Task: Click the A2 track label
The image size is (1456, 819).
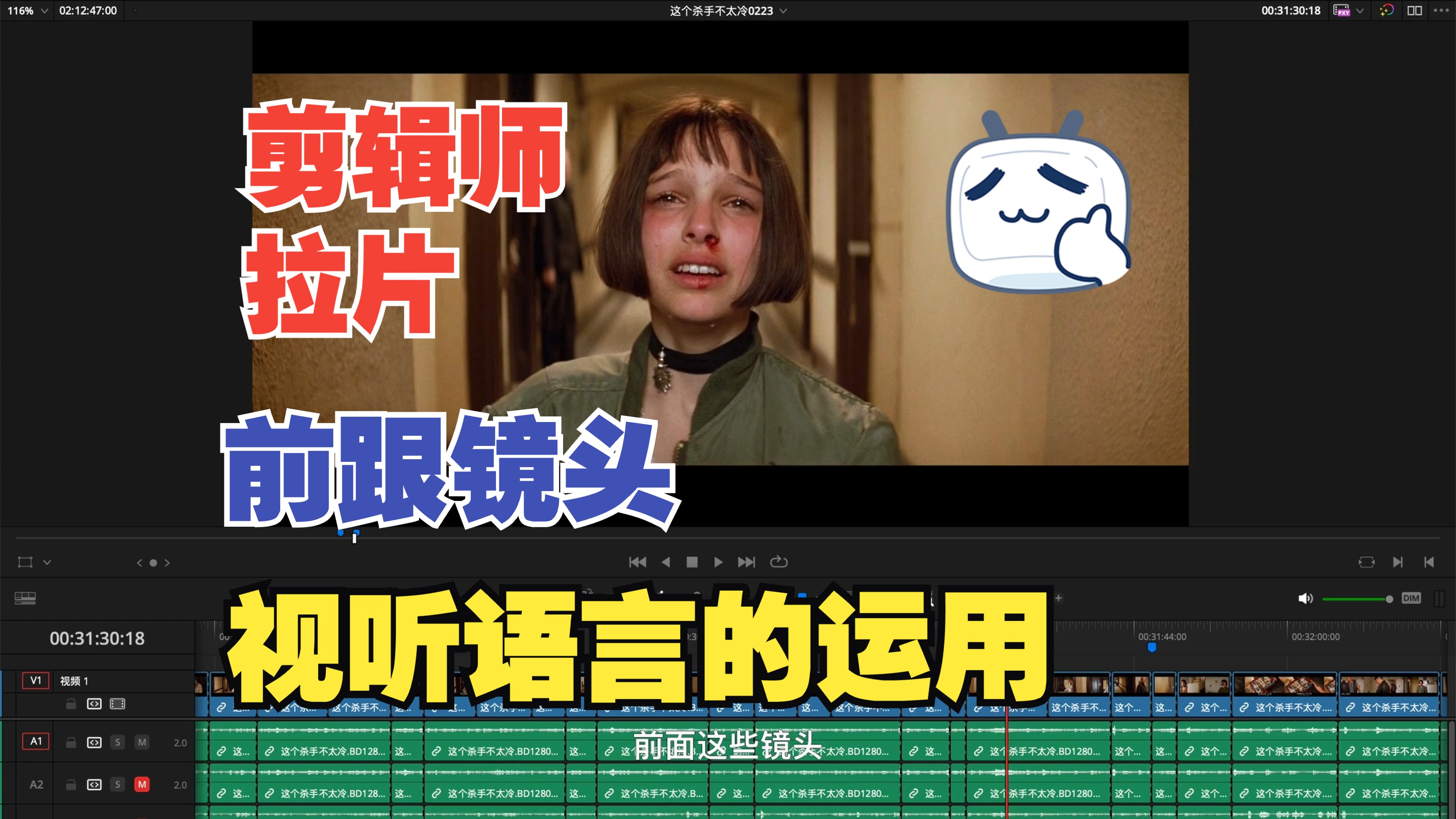Action: pos(36,784)
